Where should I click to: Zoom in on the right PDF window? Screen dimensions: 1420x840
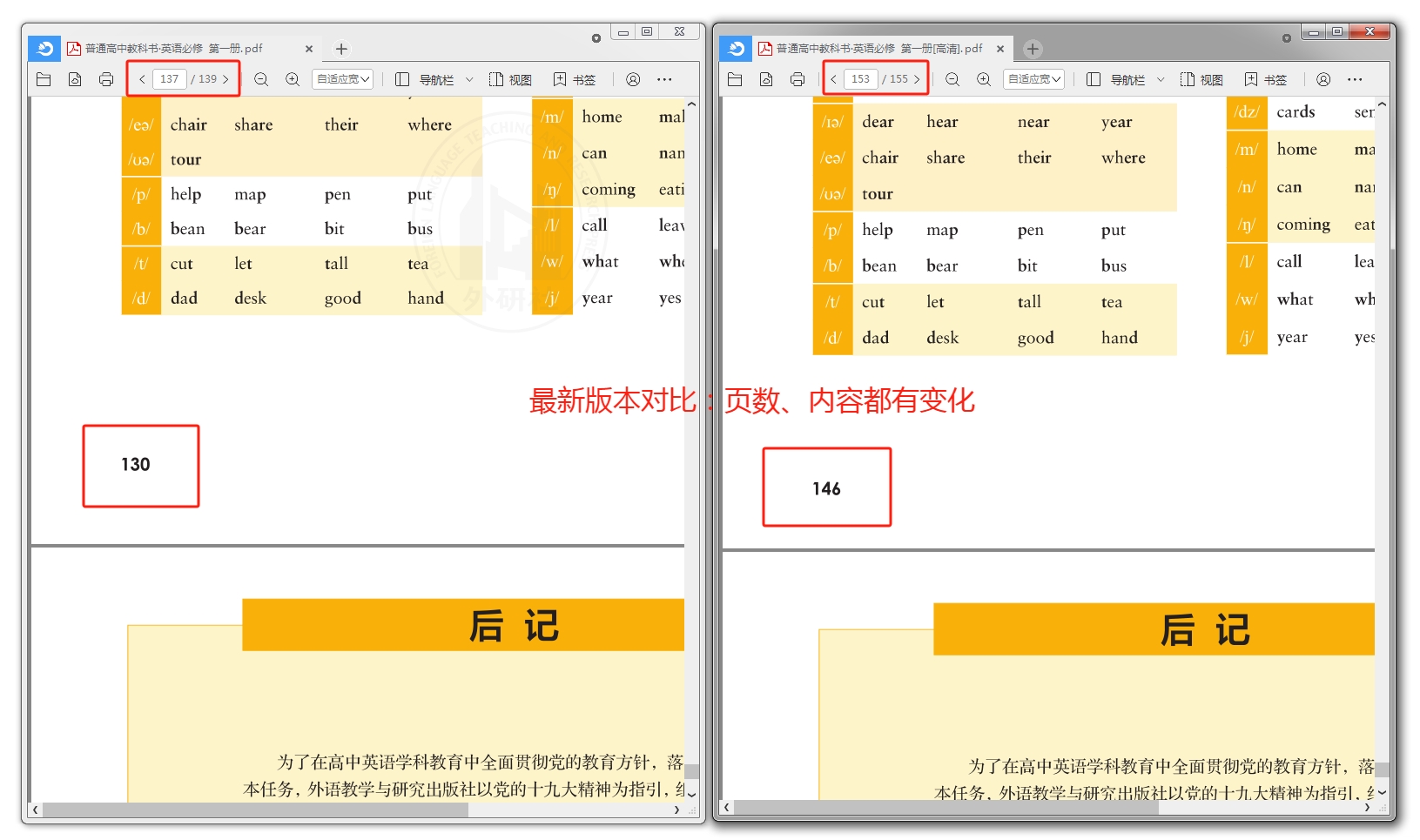984,79
